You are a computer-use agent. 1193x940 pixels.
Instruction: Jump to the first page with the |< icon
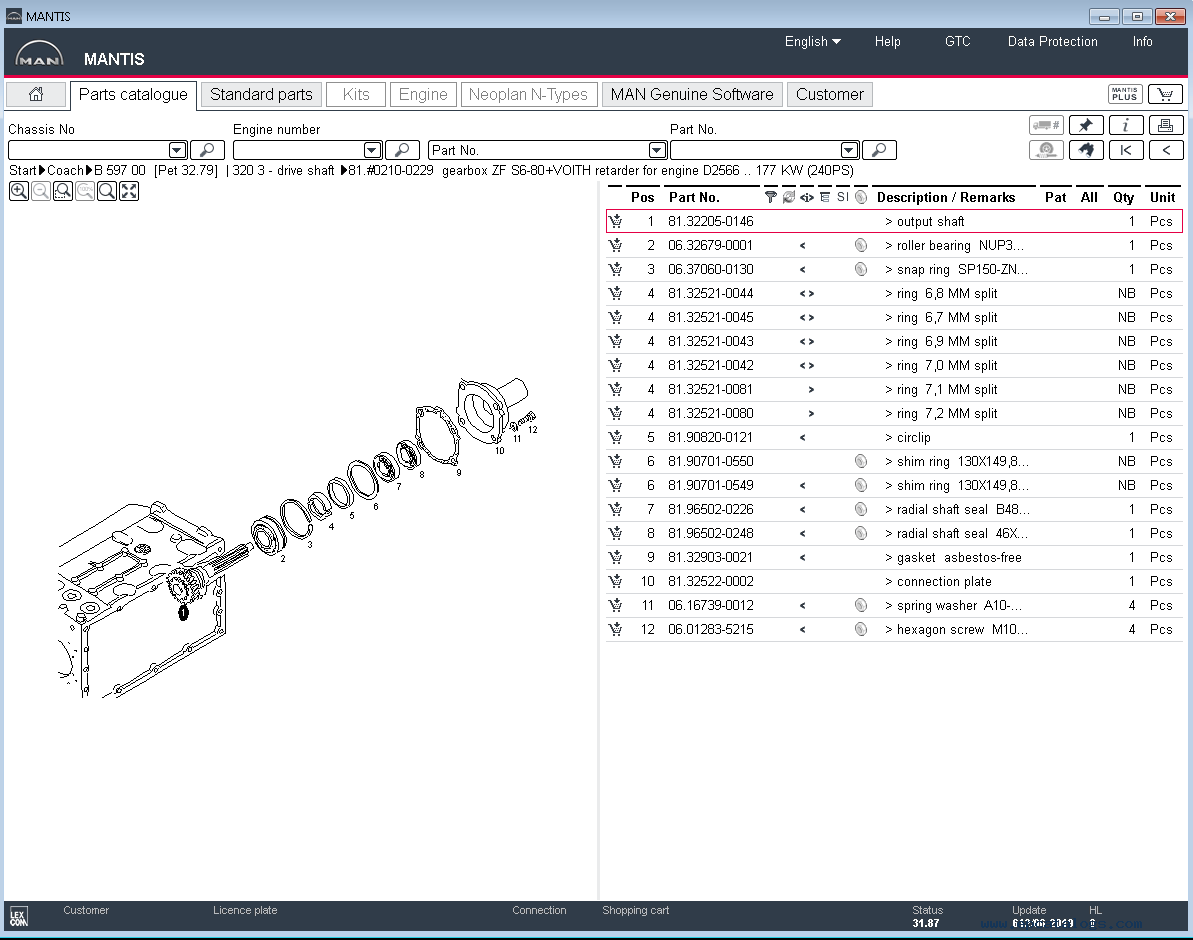1126,150
